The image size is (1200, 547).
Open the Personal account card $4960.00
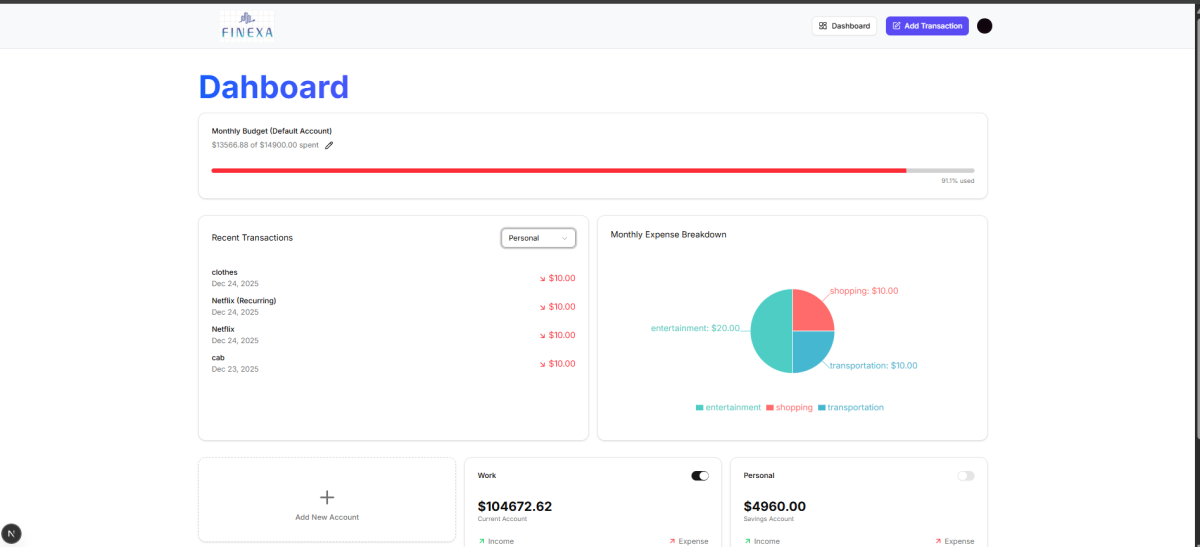[775, 506]
